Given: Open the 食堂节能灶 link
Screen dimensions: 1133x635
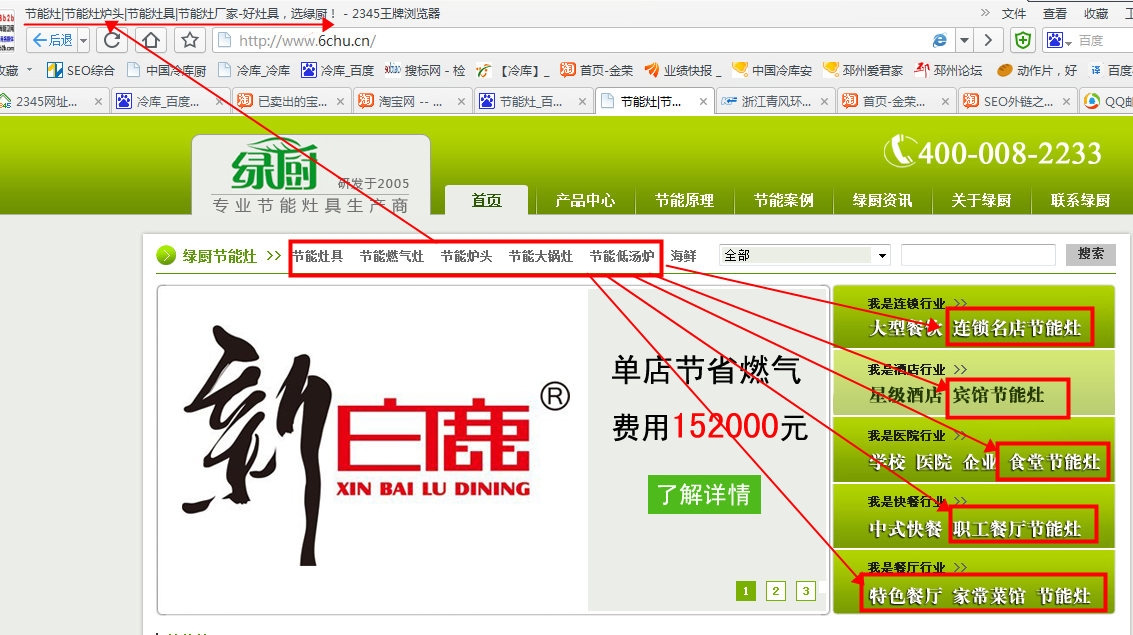Looking at the screenshot, I should (x=1054, y=462).
